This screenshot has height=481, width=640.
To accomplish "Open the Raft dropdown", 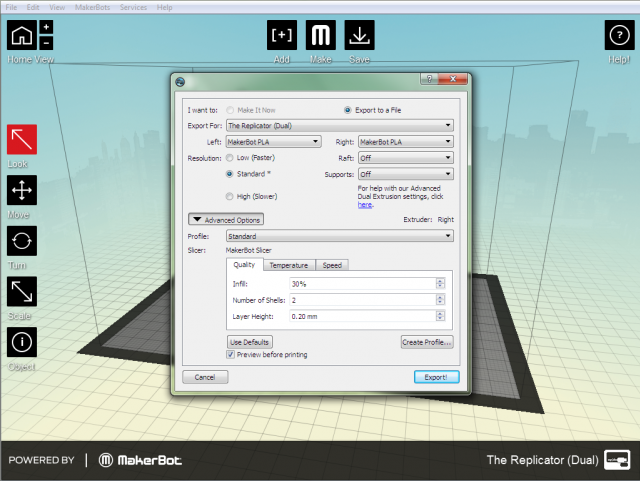I will click(406, 158).
